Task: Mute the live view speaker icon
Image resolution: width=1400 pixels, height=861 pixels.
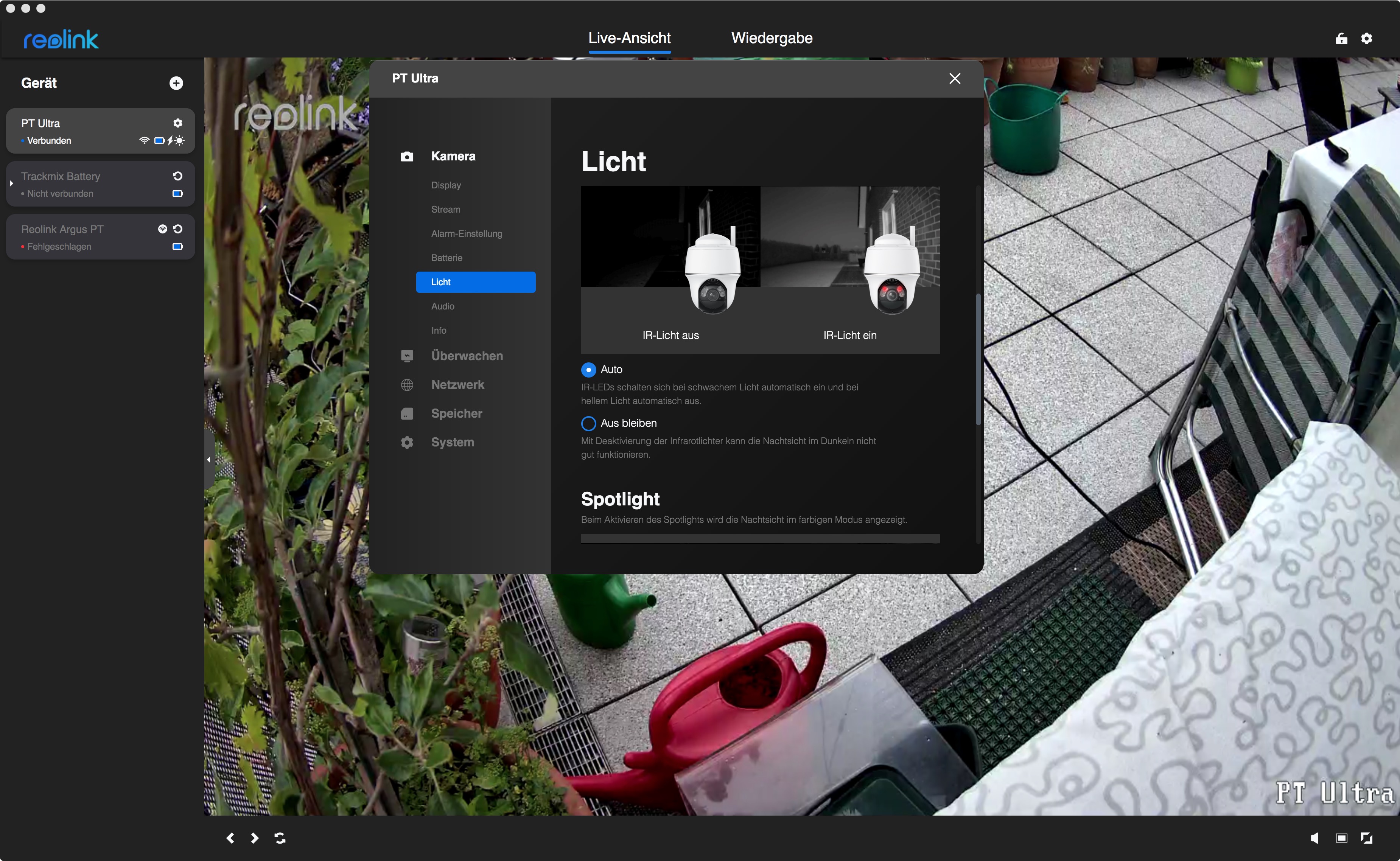Action: pyautogui.click(x=1314, y=838)
